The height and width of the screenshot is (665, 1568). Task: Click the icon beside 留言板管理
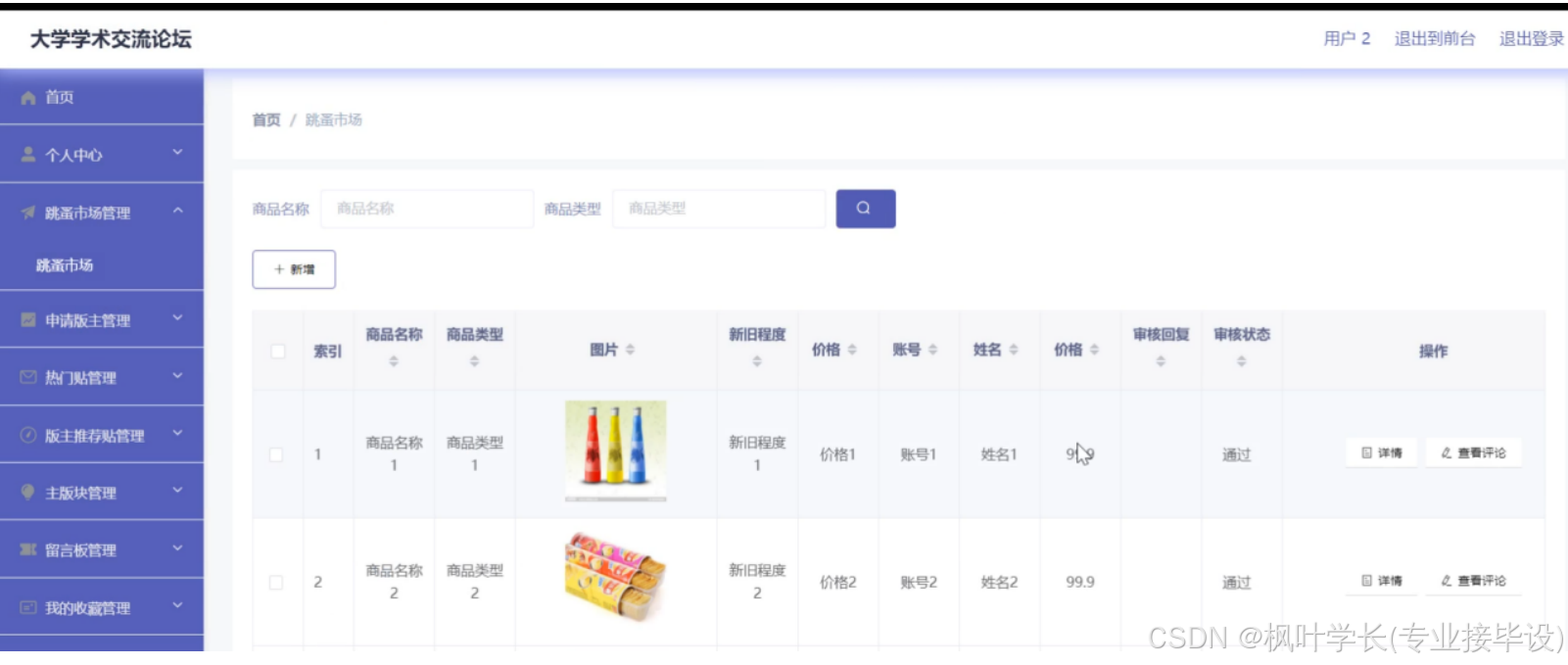click(28, 549)
